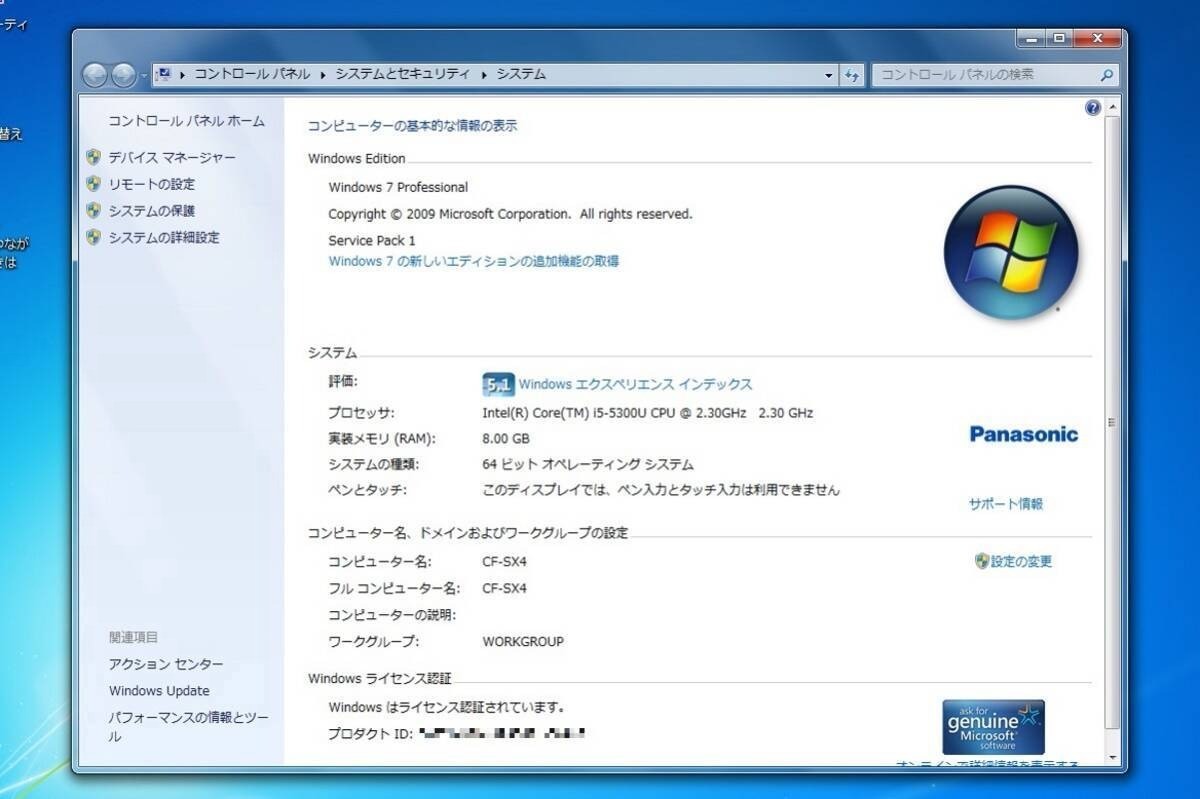Select システムとセキュリティ breadcrumb segment
Image resolution: width=1200 pixels, height=799 pixels.
tap(402, 74)
